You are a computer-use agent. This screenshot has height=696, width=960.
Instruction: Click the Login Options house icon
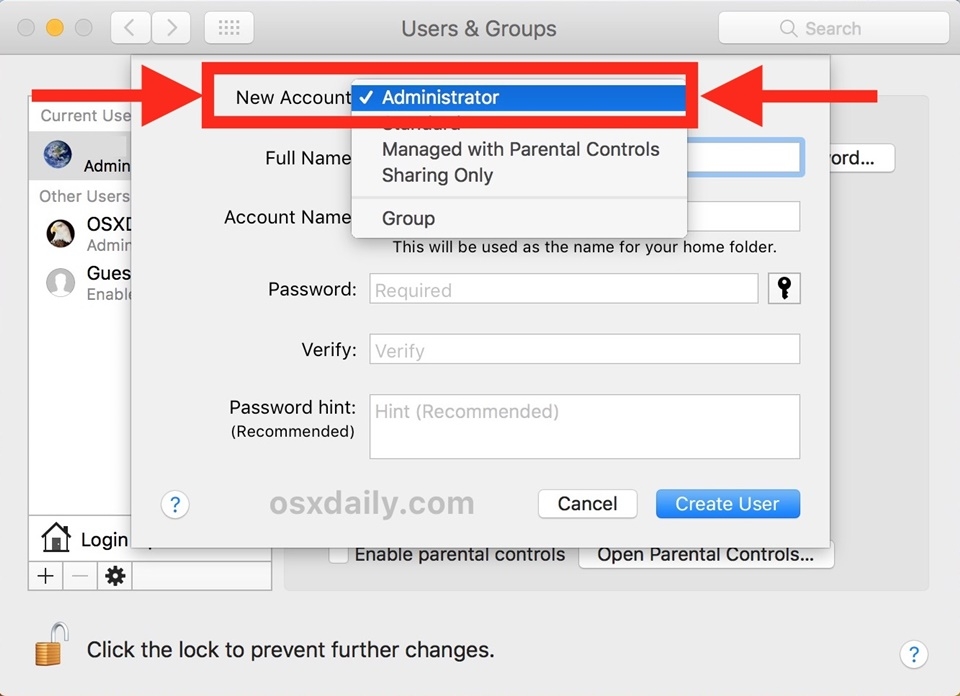tap(56, 538)
